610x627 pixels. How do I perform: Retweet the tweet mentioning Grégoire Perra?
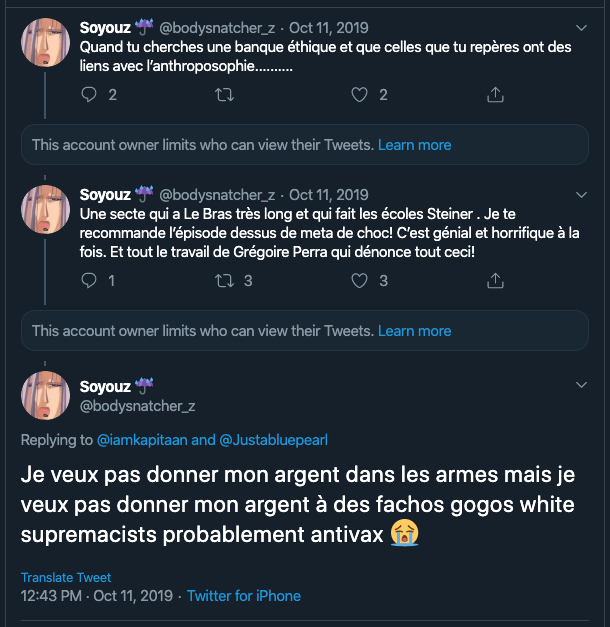click(x=225, y=281)
